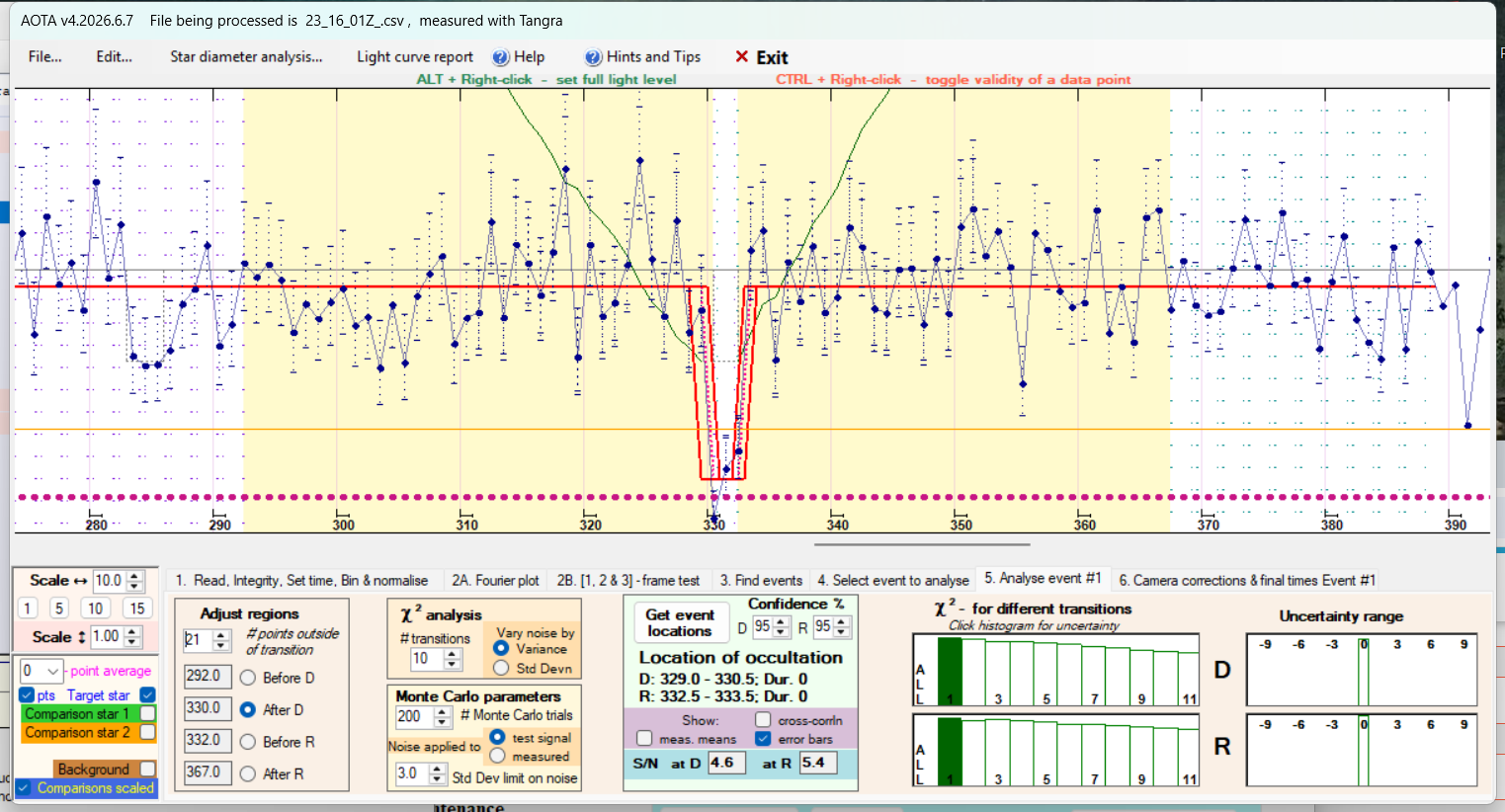The width and height of the screenshot is (1505, 812).
Task: Switch to the 2A. Fourier plot tab
Action: point(495,581)
